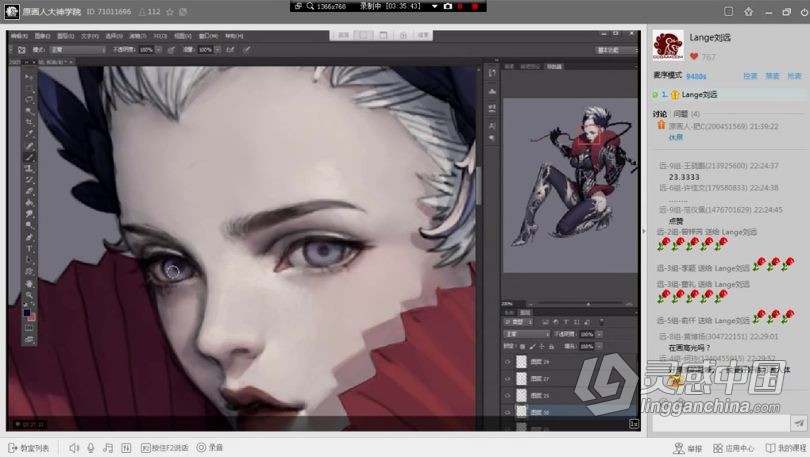This screenshot has width=810, height=457.
Task: Open layer filter type dropdown
Action: coord(519,322)
